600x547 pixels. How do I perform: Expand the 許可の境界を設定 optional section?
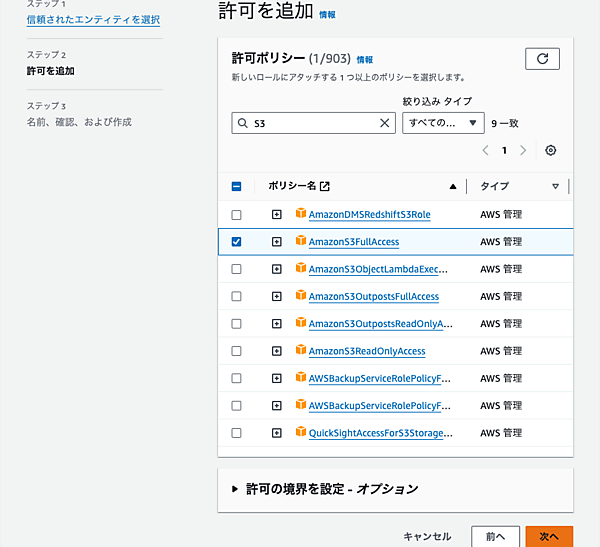coord(235,489)
